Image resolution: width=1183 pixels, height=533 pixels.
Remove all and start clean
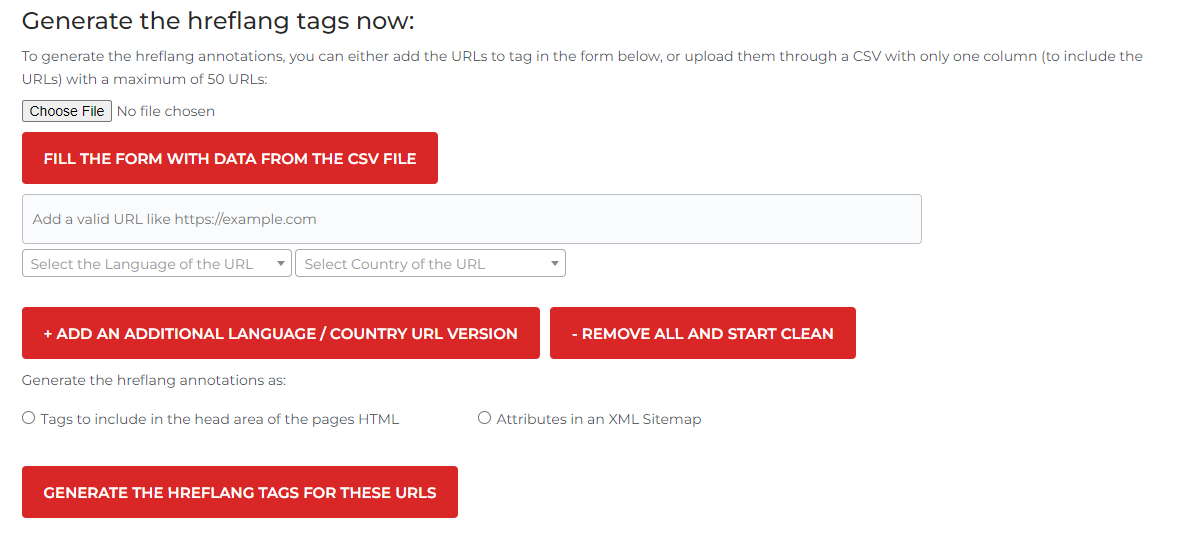[x=702, y=333]
